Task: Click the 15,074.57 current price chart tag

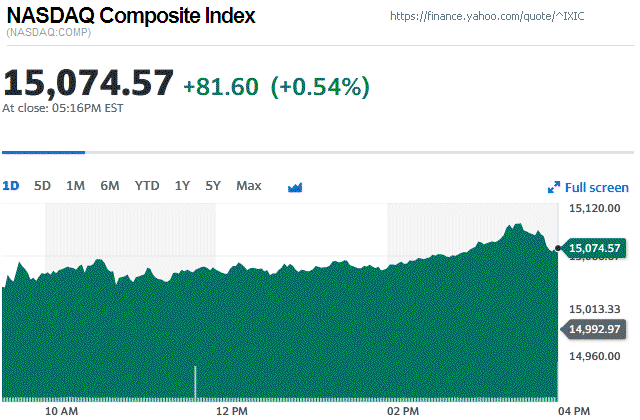Action: tap(594, 248)
